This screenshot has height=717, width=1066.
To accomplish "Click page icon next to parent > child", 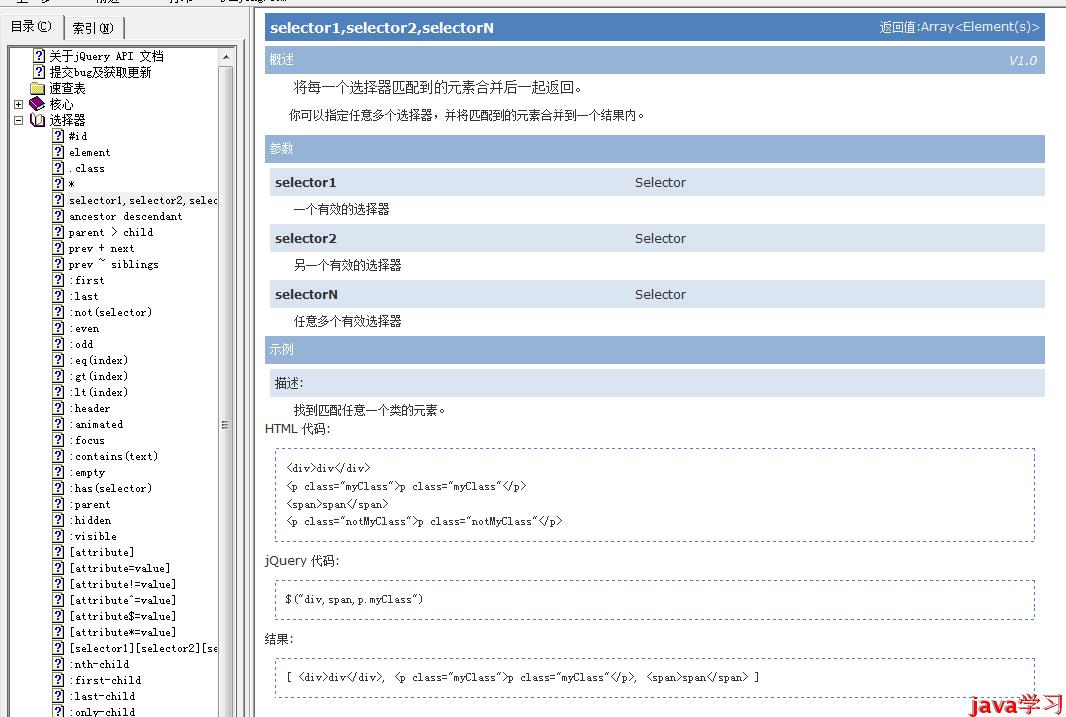I will pos(58,232).
